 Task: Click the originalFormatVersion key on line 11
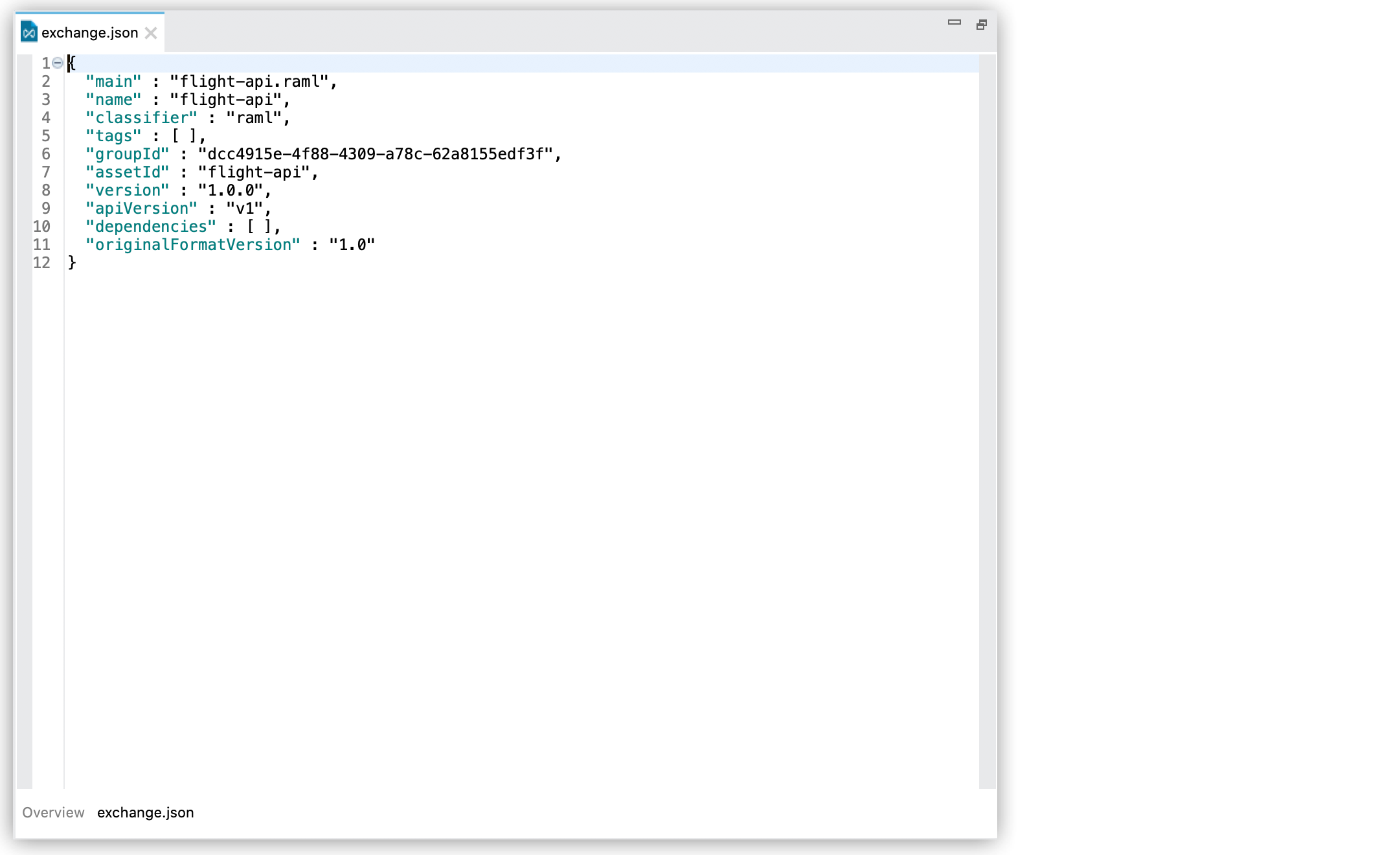[x=193, y=244]
